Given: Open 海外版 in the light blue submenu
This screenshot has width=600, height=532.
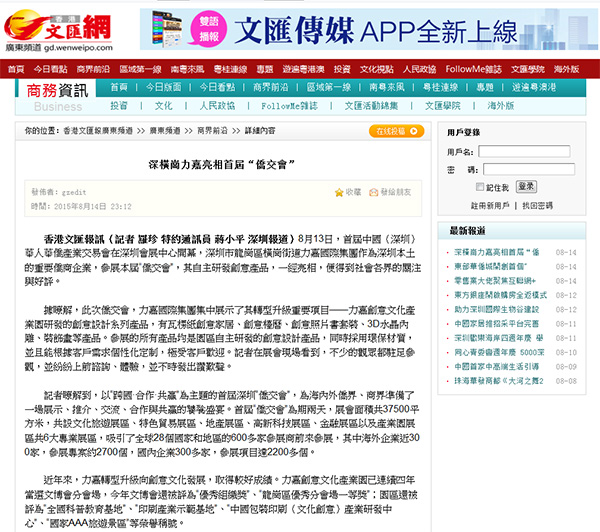Looking at the screenshot, I should point(501,106).
